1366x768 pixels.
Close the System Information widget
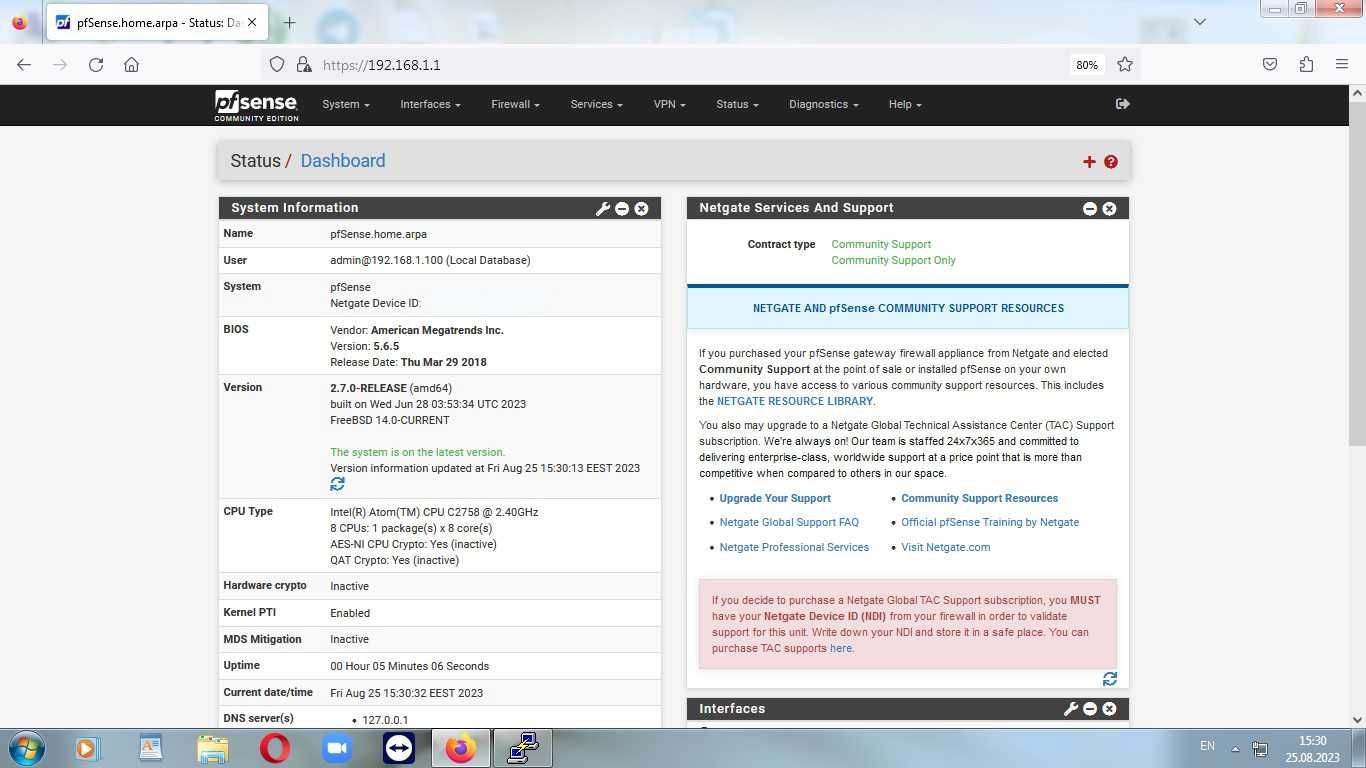click(x=641, y=209)
